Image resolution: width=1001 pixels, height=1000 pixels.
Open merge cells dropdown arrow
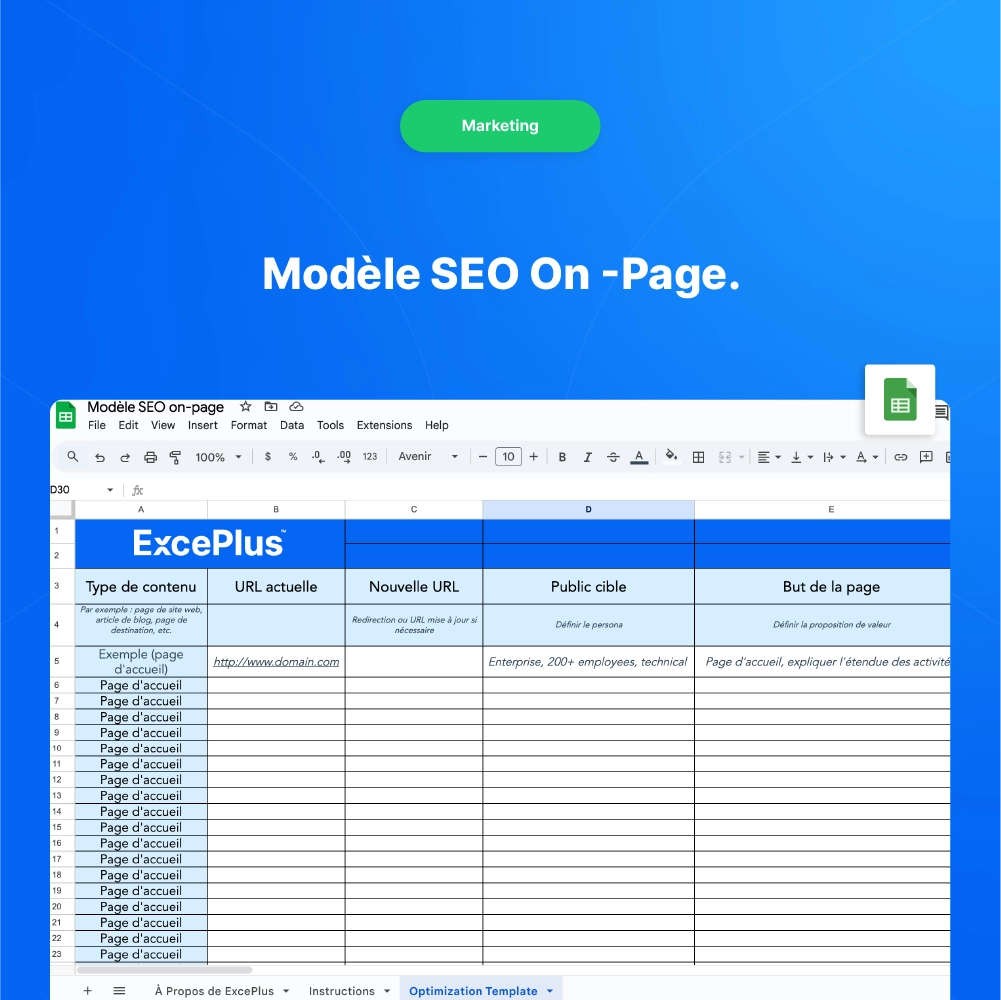tap(741, 457)
